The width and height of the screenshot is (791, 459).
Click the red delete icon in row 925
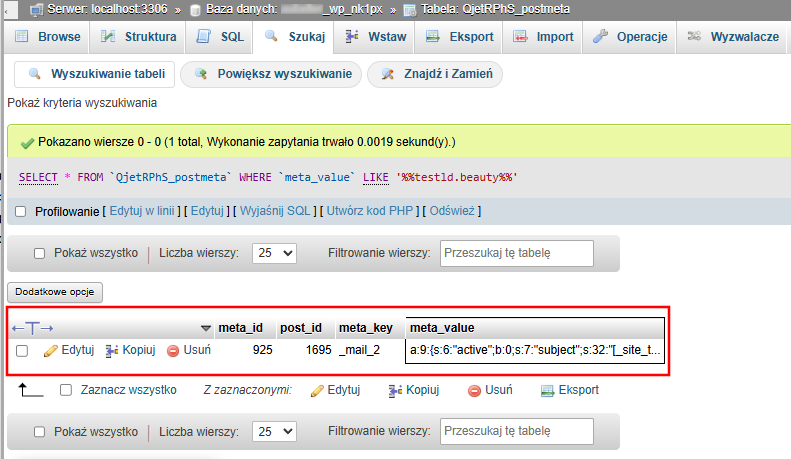pos(173,351)
